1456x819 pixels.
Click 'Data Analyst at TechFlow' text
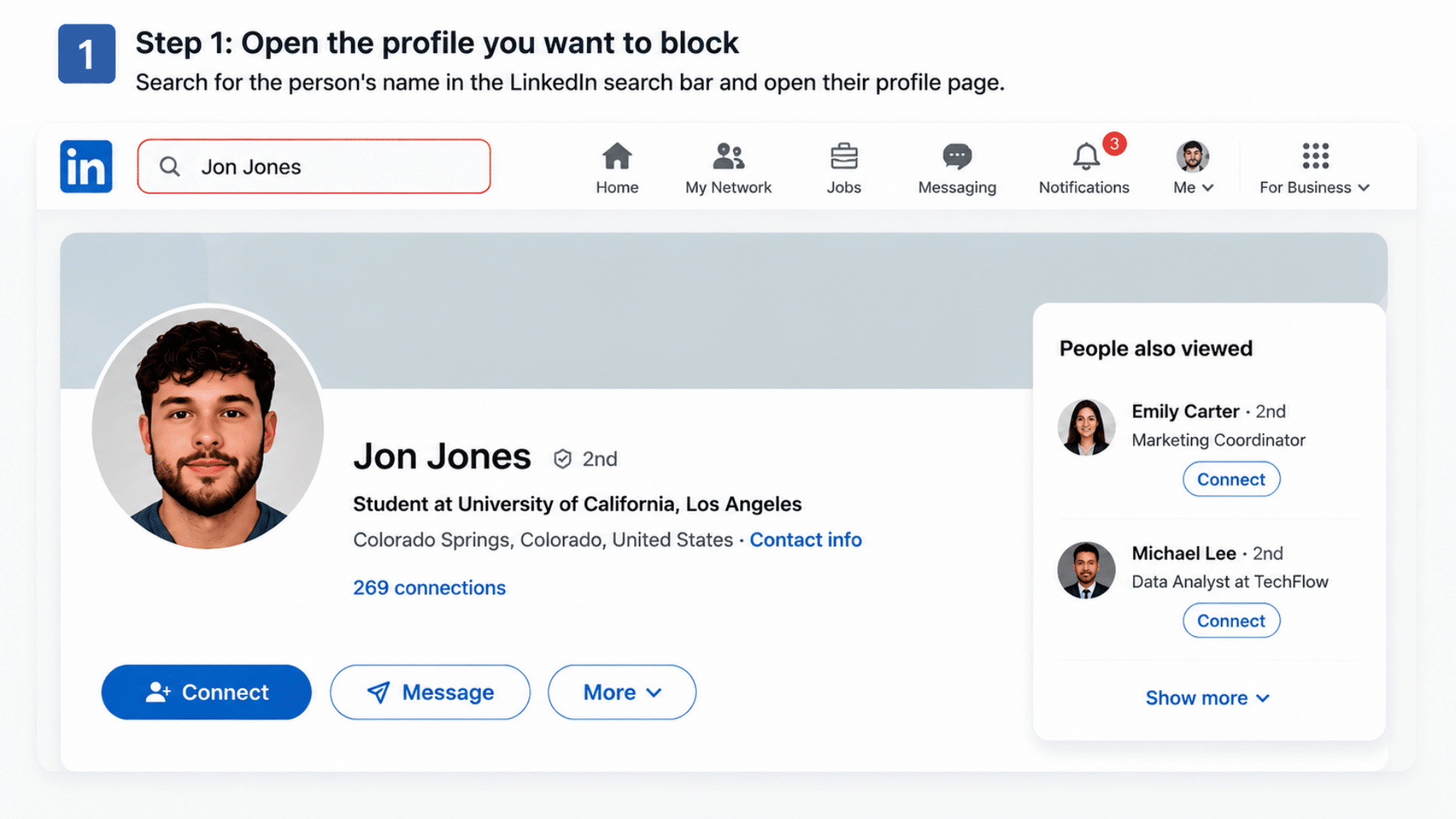point(1229,582)
